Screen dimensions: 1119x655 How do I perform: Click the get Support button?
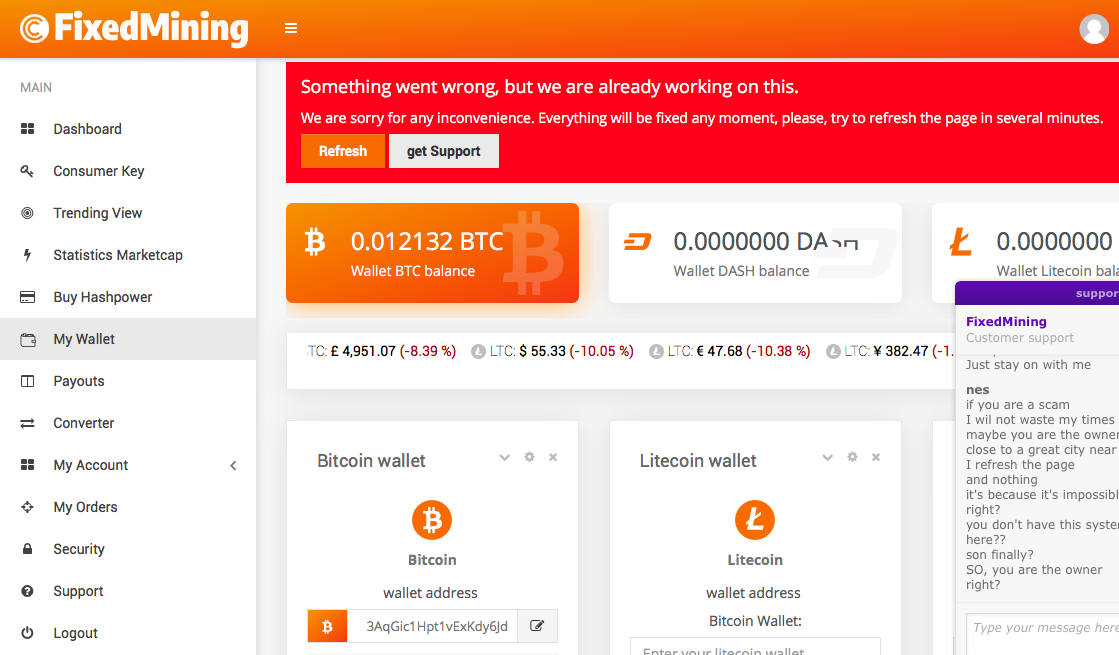point(443,151)
